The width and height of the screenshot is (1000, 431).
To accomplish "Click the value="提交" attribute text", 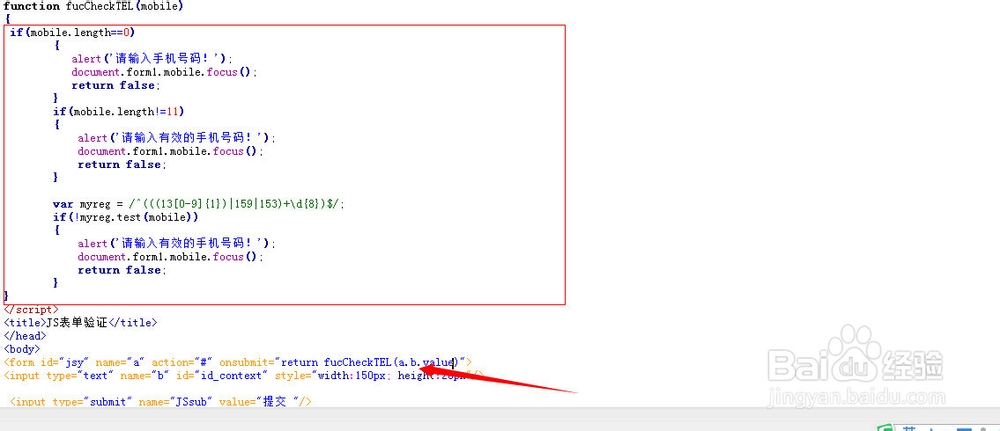I will pos(256,402).
